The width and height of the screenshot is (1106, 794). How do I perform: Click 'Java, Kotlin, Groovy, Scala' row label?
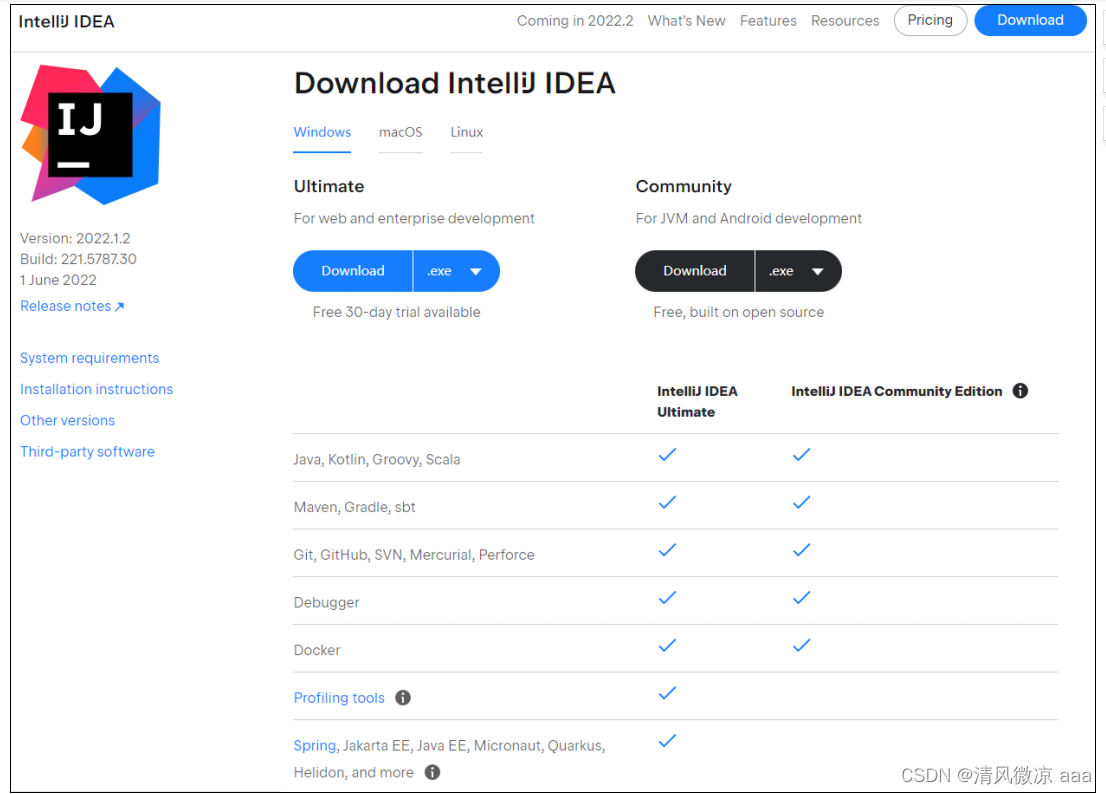[x=377, y=459]
